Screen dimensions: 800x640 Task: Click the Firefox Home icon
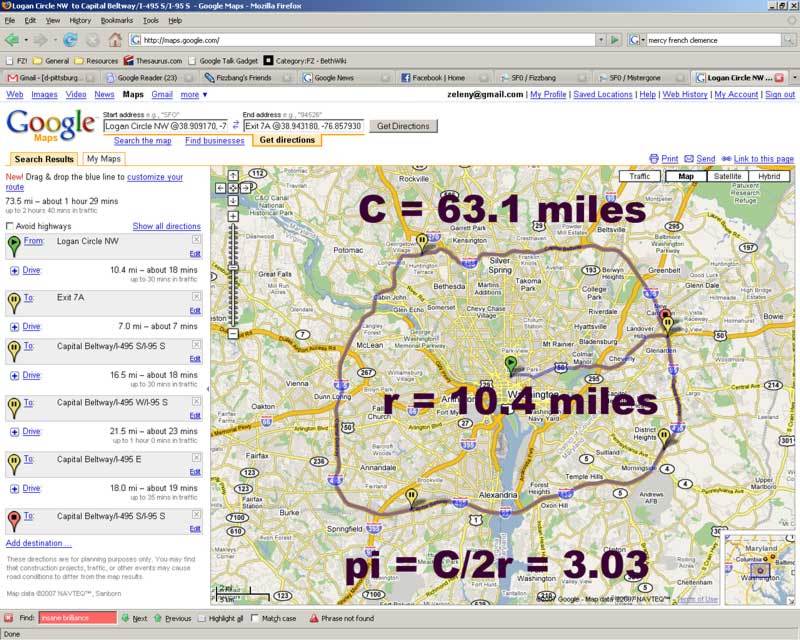click(115, 40)
